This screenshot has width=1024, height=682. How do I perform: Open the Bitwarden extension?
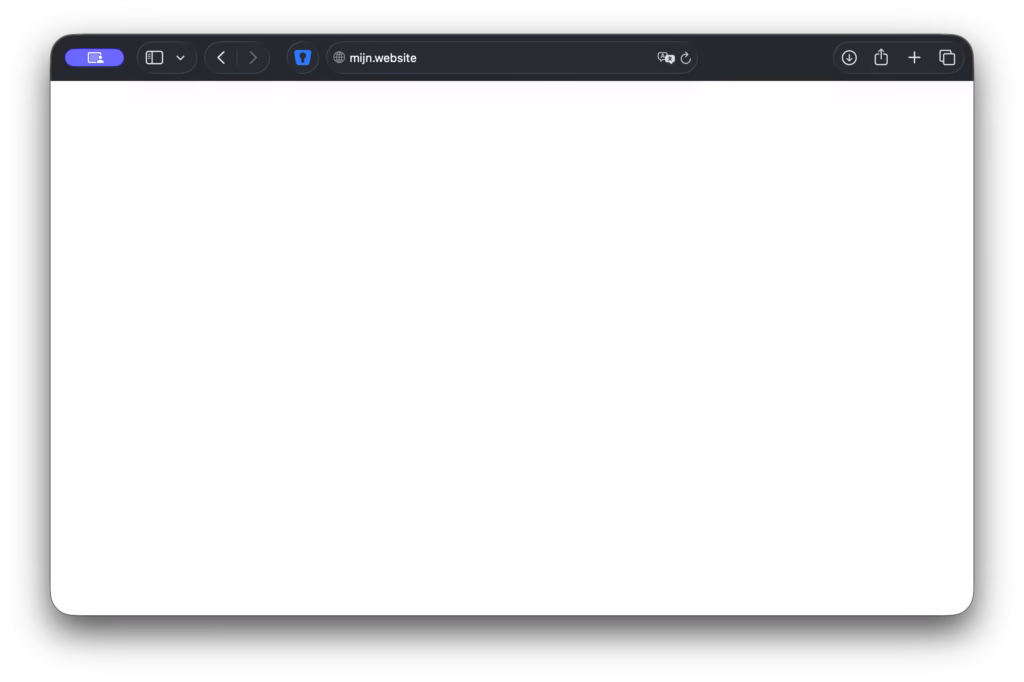point(302,57)
